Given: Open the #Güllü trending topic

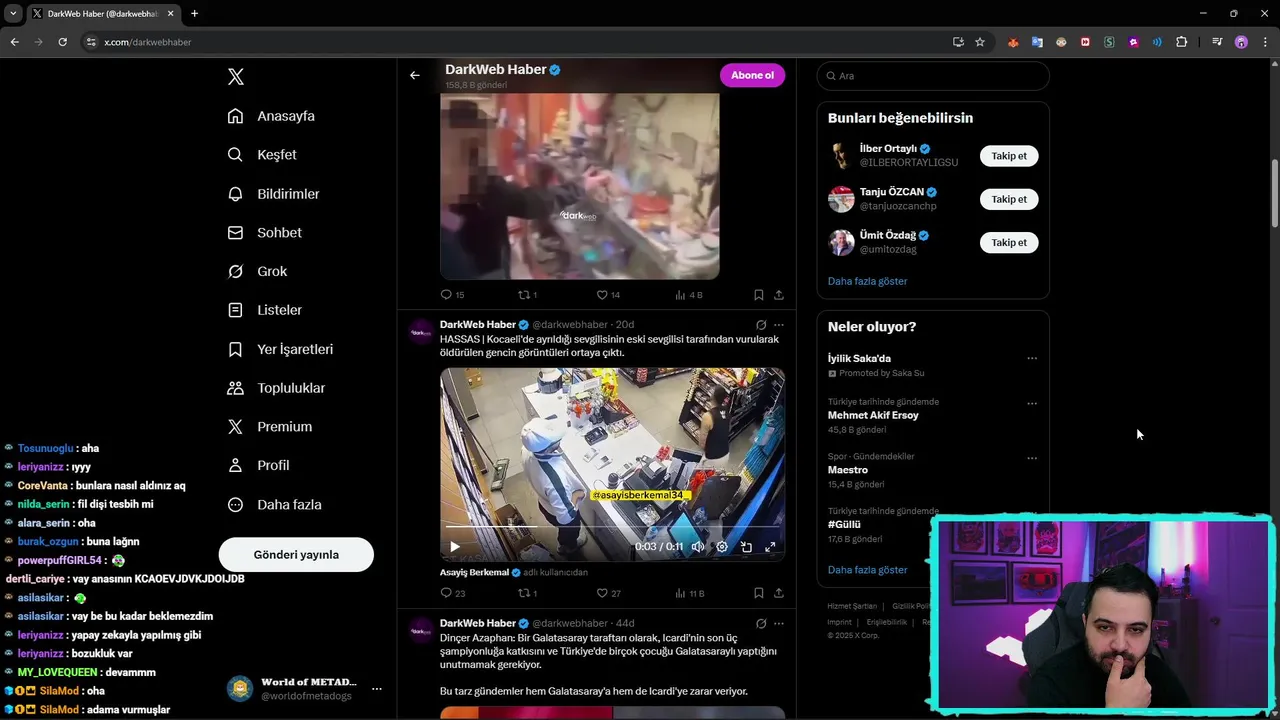Looking at the screenshot, I should [x=844, y=524].
